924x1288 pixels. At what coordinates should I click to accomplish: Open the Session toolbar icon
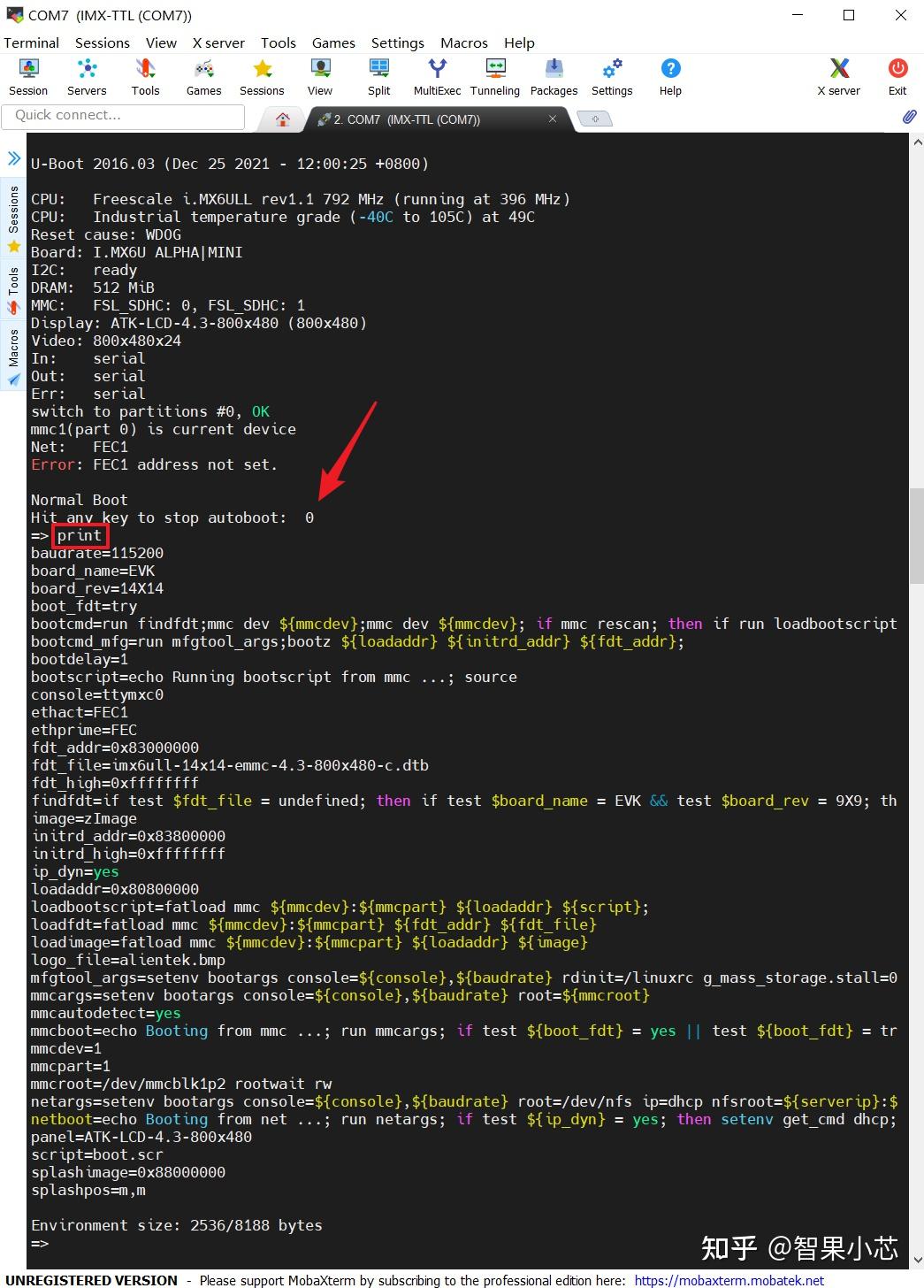28,77
